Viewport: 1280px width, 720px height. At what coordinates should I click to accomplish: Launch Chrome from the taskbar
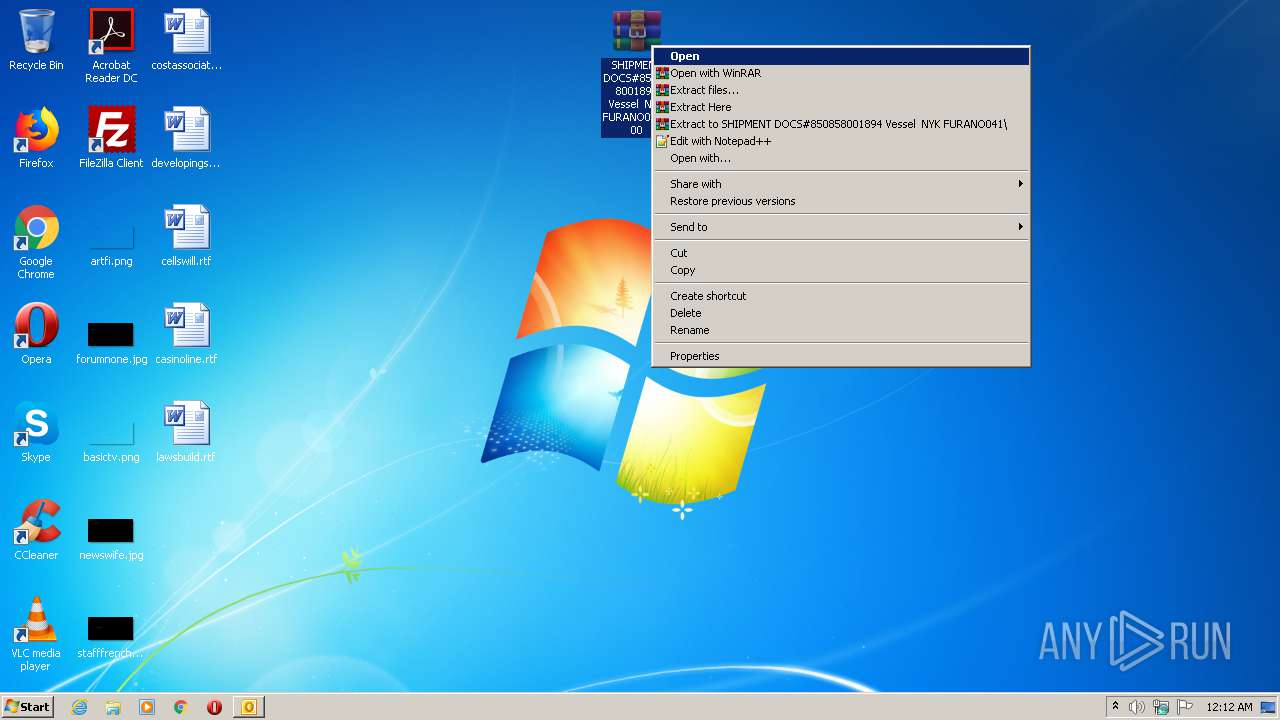click(x=181, y=707)
